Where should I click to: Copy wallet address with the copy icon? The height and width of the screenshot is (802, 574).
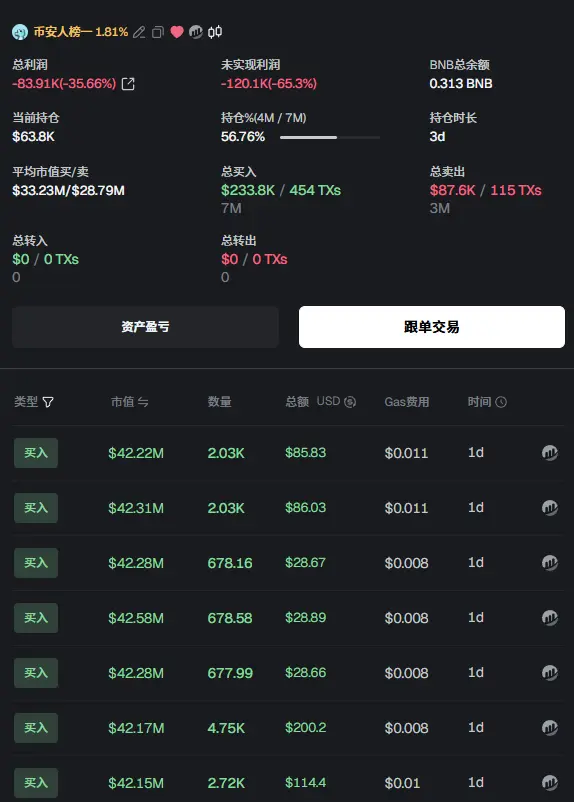point(158,32)
